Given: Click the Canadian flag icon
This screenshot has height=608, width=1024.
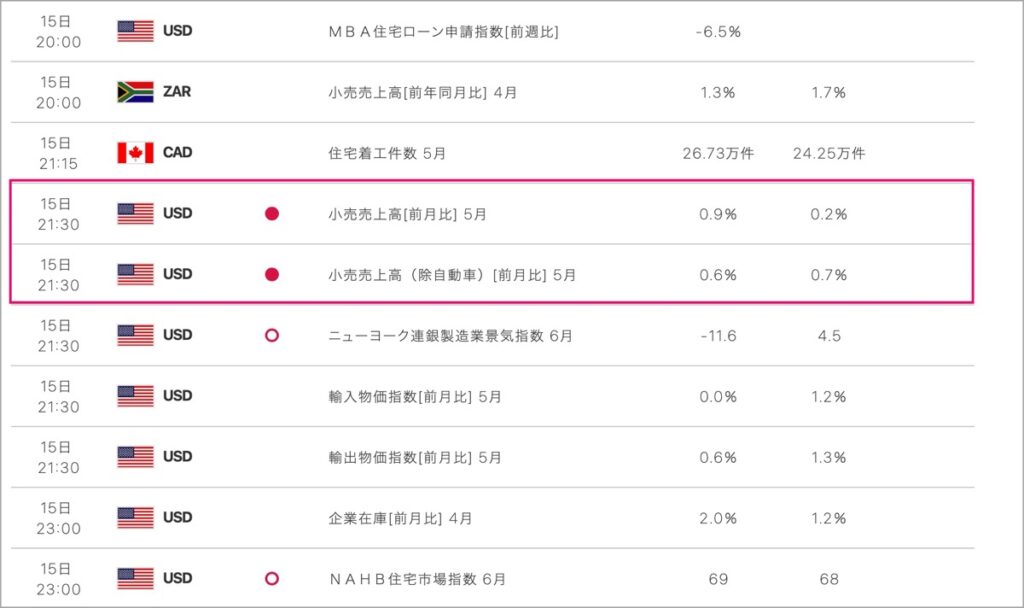Looking at the screenshot, I should 135,153.
